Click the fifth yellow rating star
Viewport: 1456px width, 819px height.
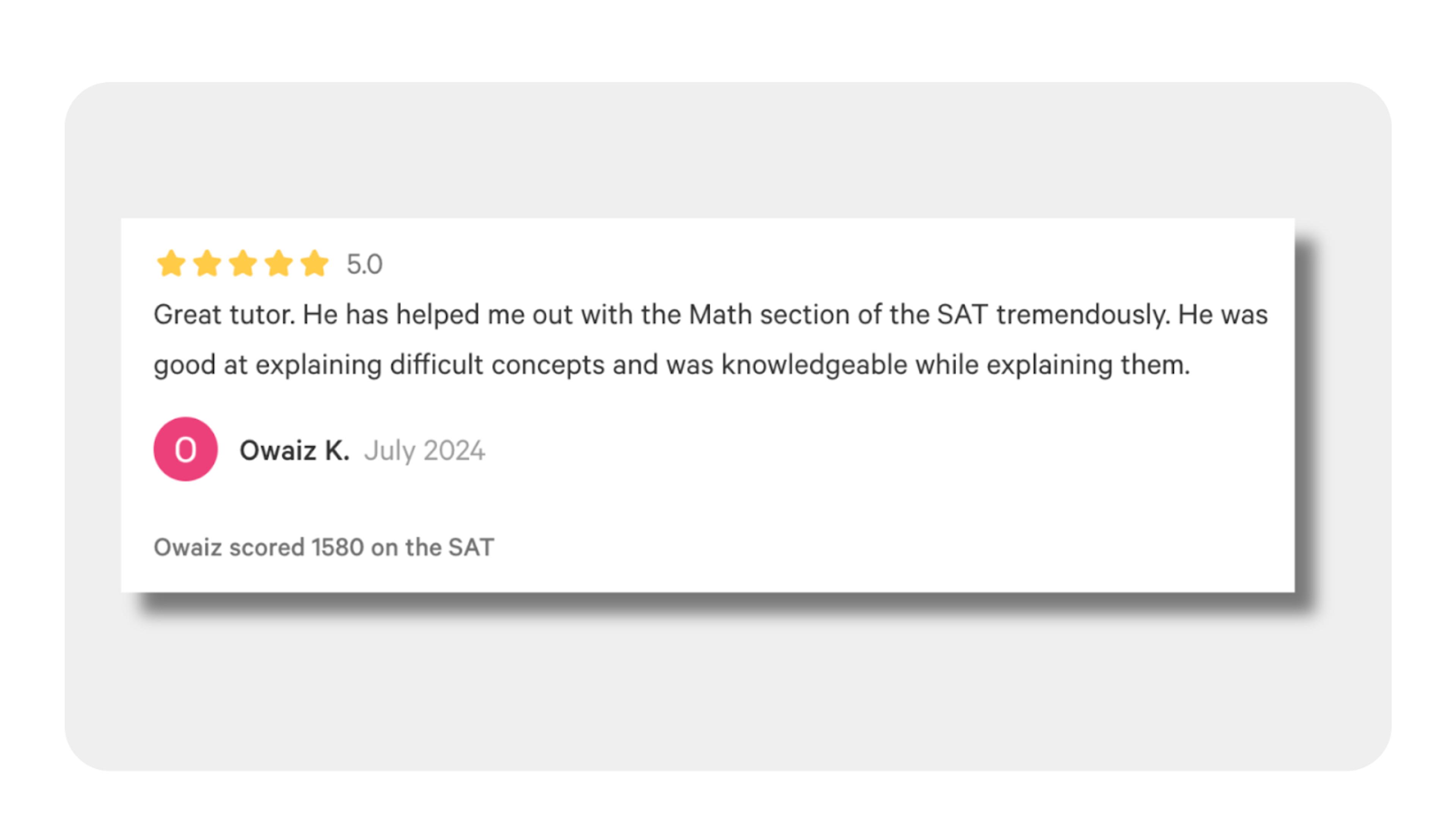(314, 264)
